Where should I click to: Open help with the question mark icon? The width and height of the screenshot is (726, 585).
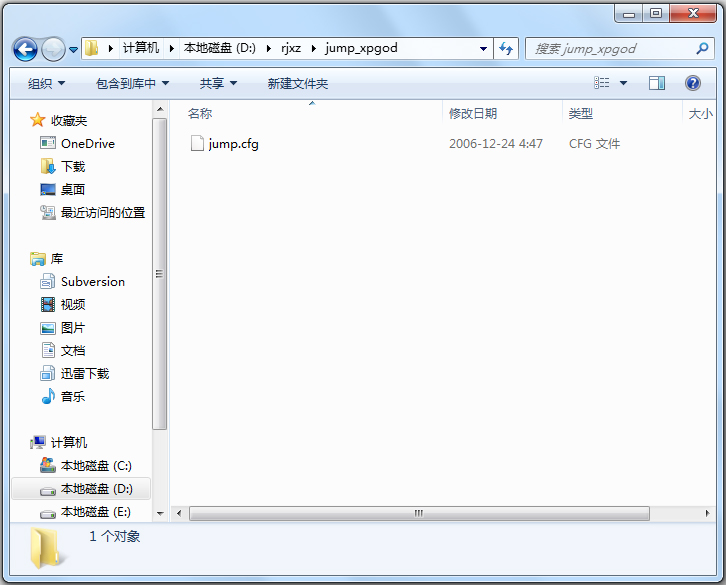[x=693, y=83]
